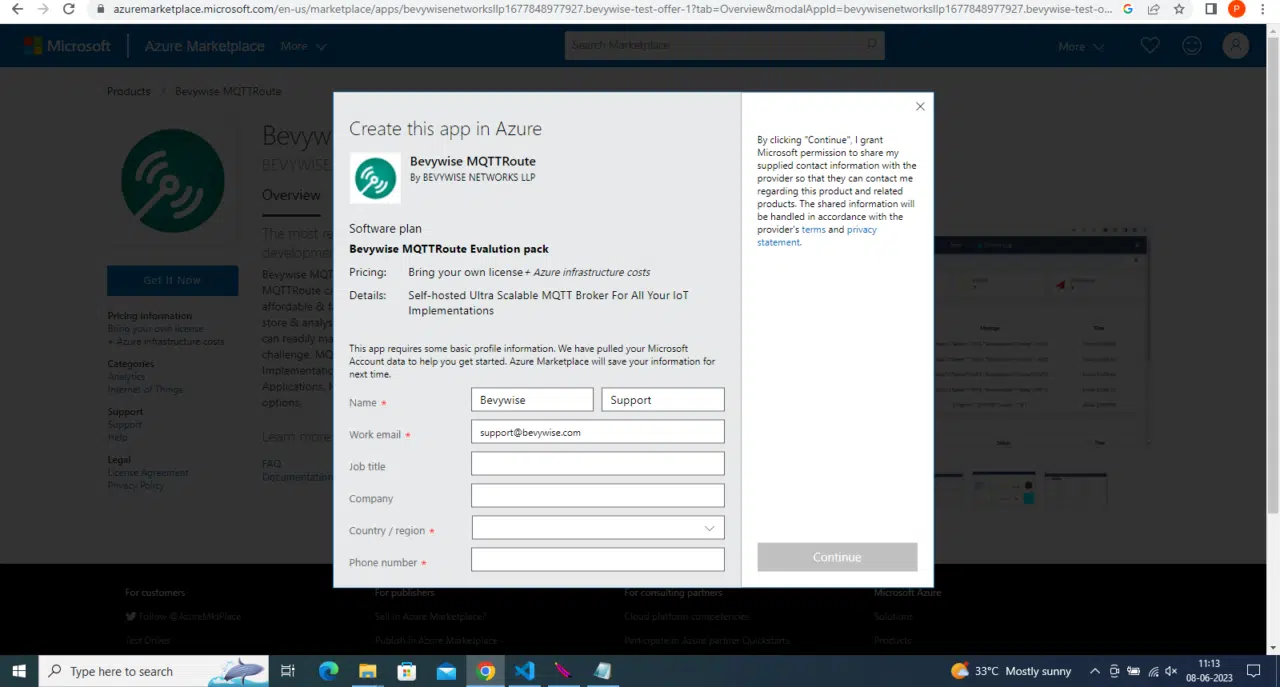Image resolution: width=1280 pixels, height=687 pixels.
Task: Open the Chrome three-dot menu
Action: 1264,9
